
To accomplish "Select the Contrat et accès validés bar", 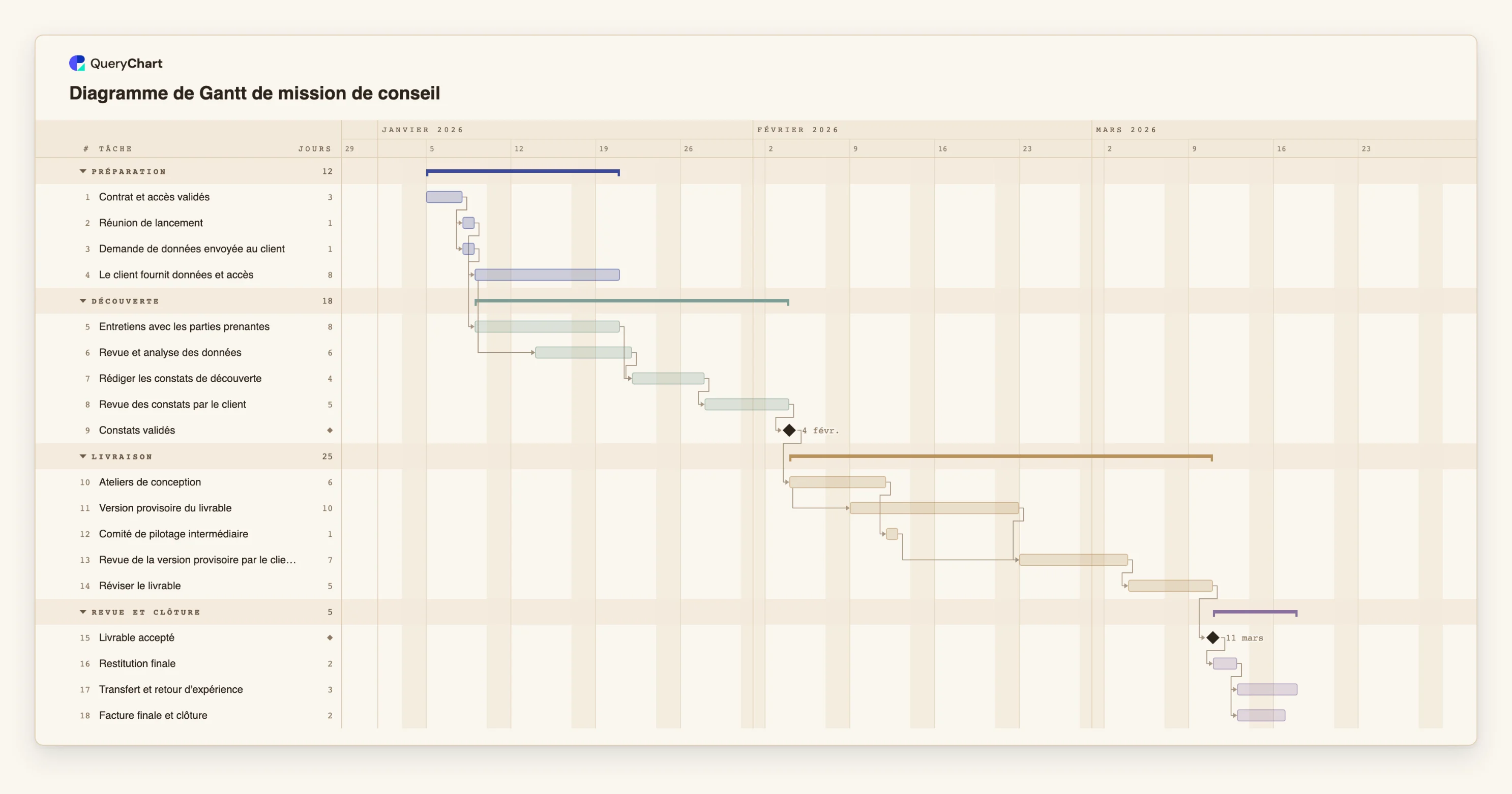I will (444, 197).
